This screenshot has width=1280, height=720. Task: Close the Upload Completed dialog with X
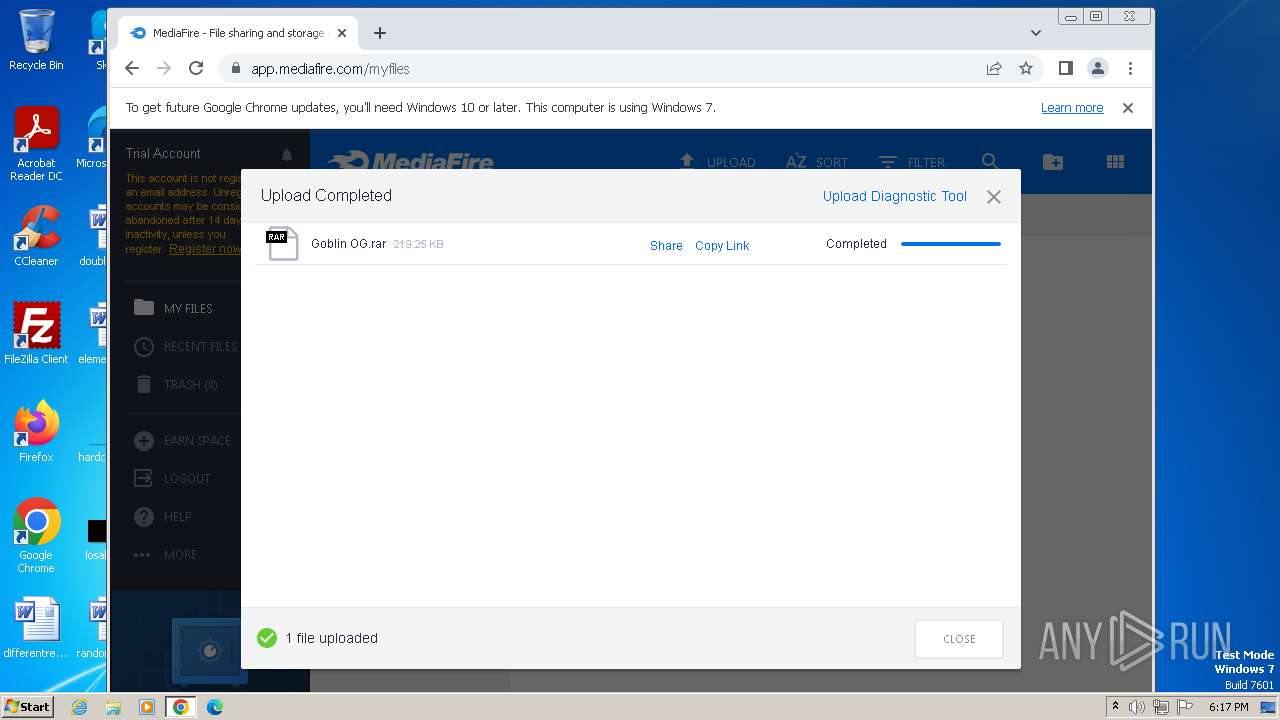[x=993, y=197]
